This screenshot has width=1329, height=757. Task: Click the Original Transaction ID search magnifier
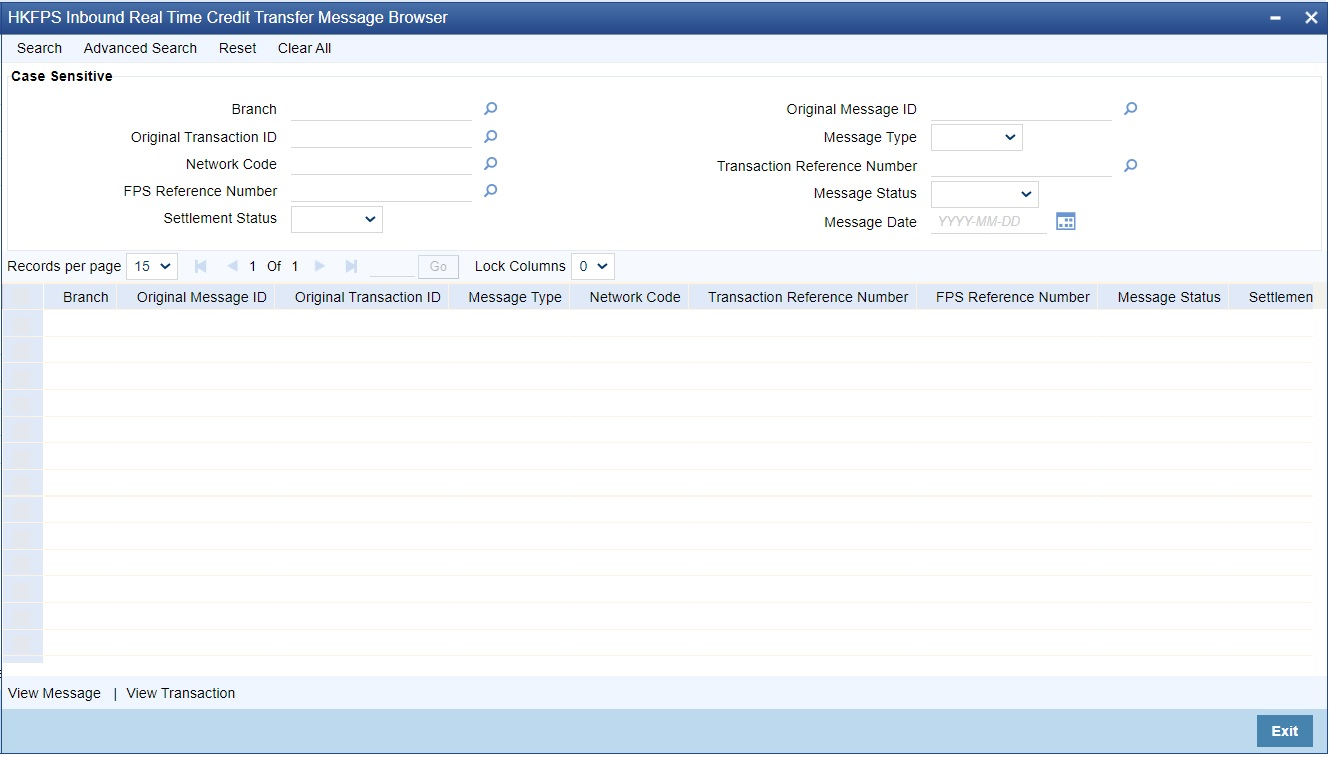(x=490, y=135)
